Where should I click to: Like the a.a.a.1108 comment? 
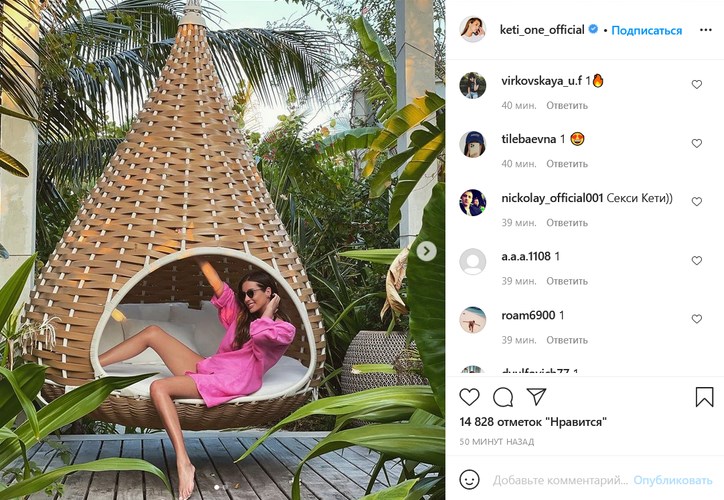tap(696, 261)
